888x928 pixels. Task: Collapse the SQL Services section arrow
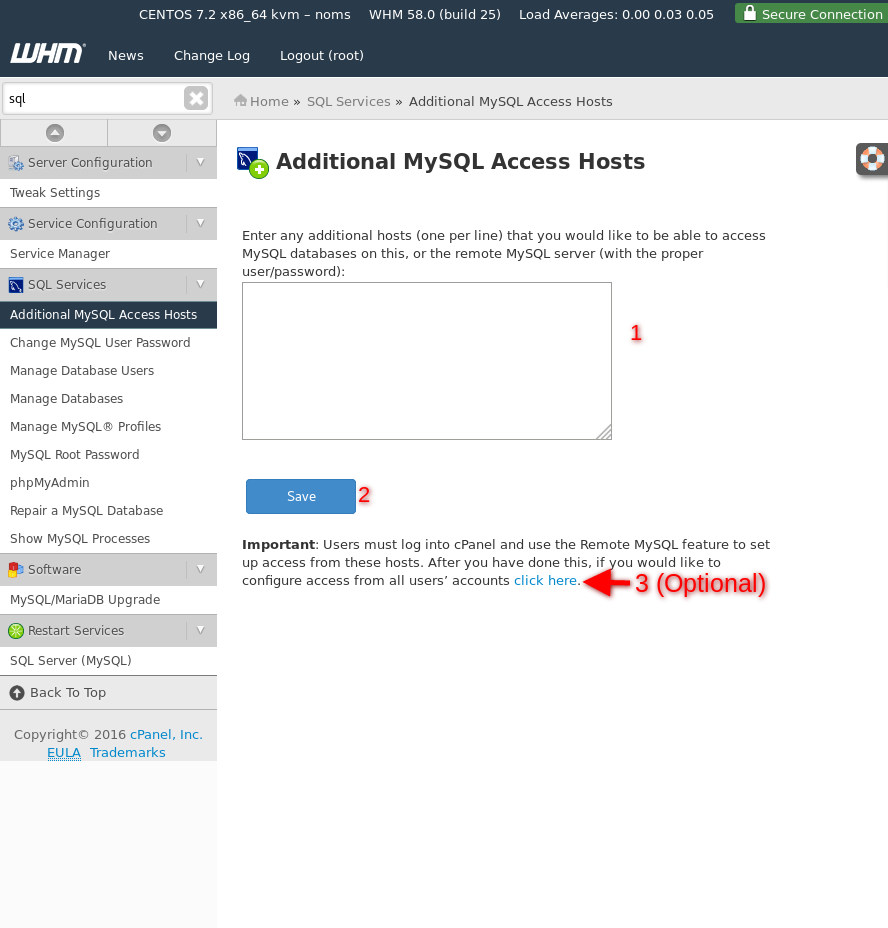(x=200, y=284)
